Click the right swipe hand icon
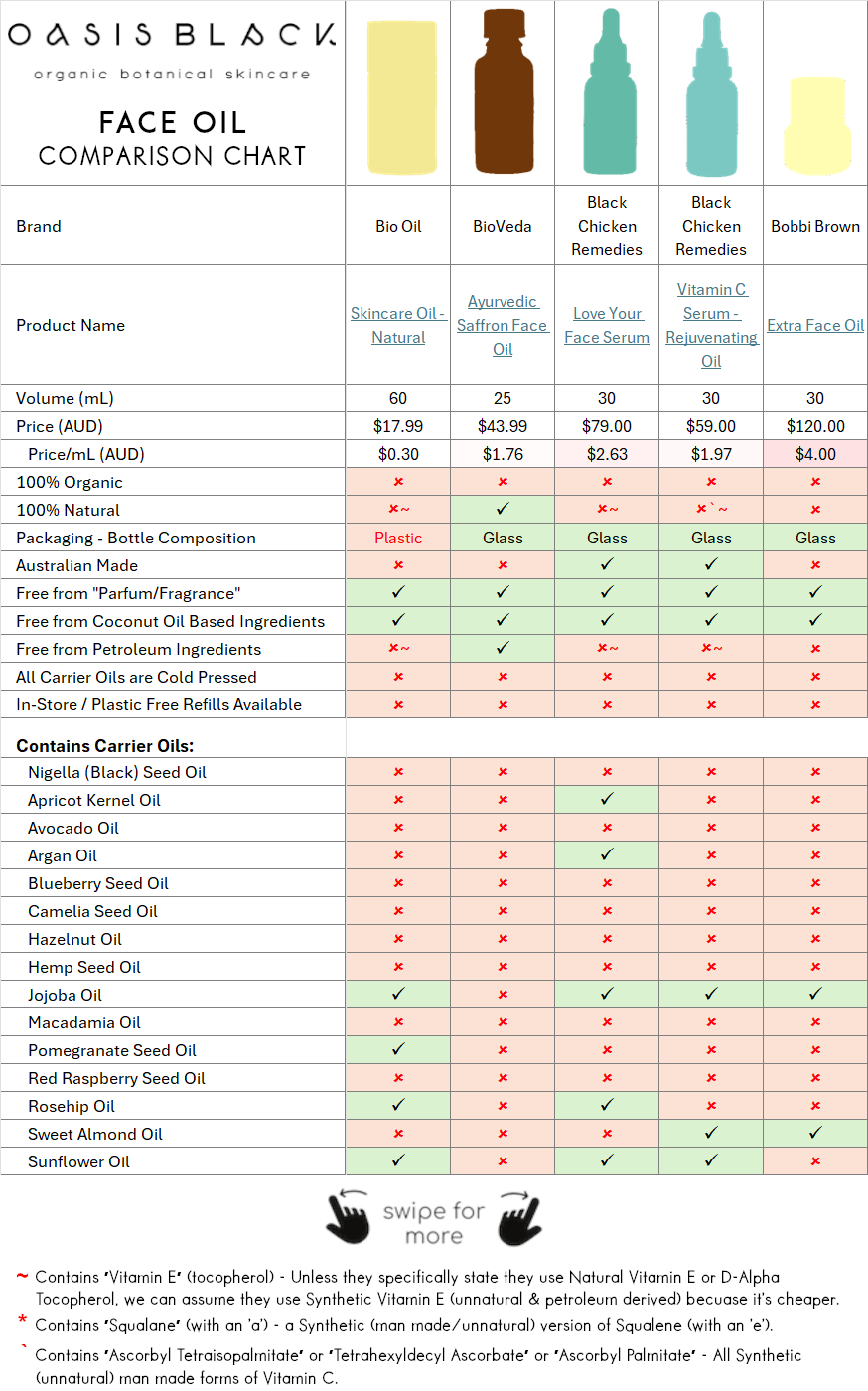This screenshot has height=1391, width=868. [x=520, y=1217]
